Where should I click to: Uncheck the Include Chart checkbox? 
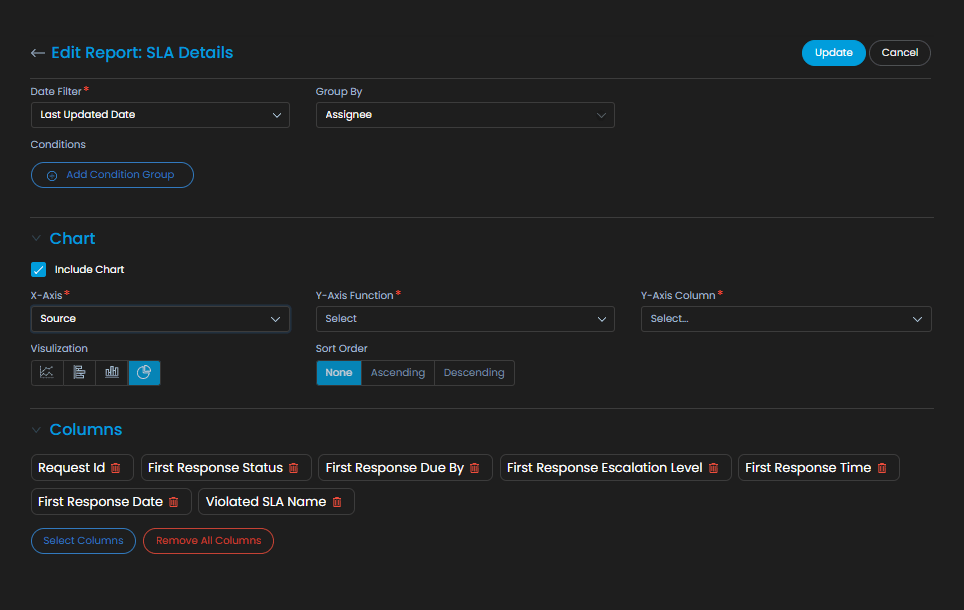click(39, 269)
